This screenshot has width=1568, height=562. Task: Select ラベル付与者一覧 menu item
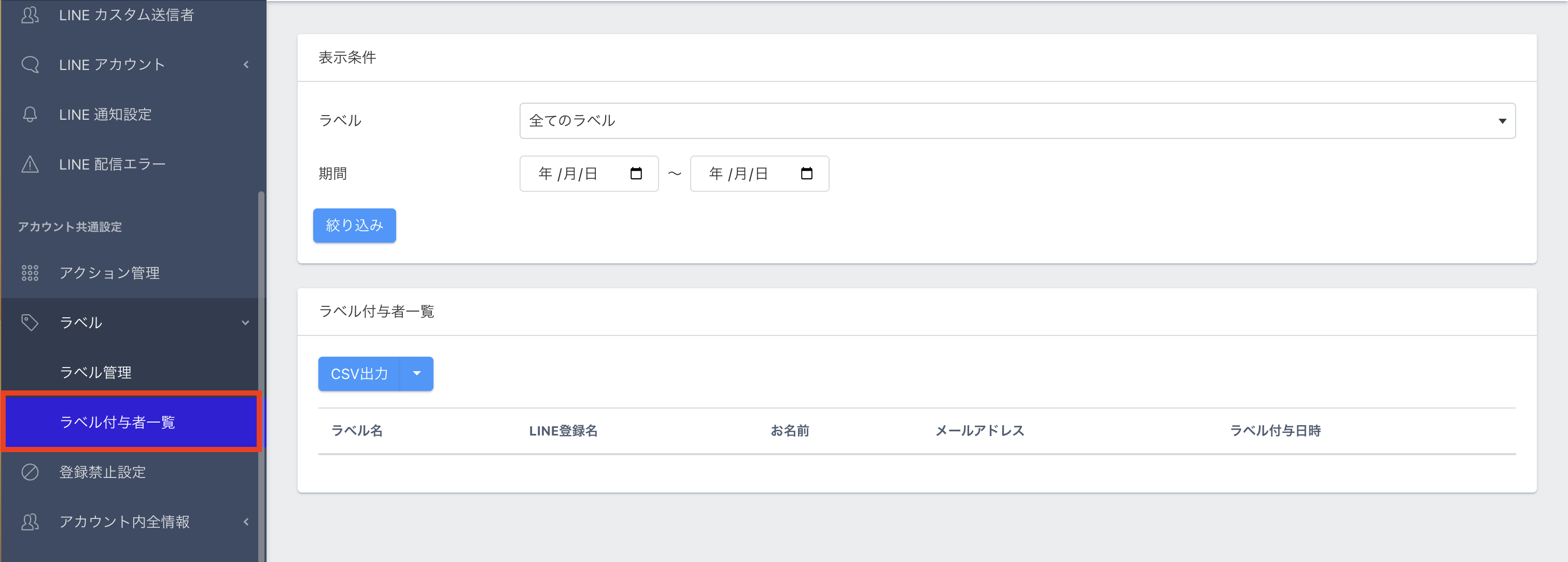click(x=118, y=422)
